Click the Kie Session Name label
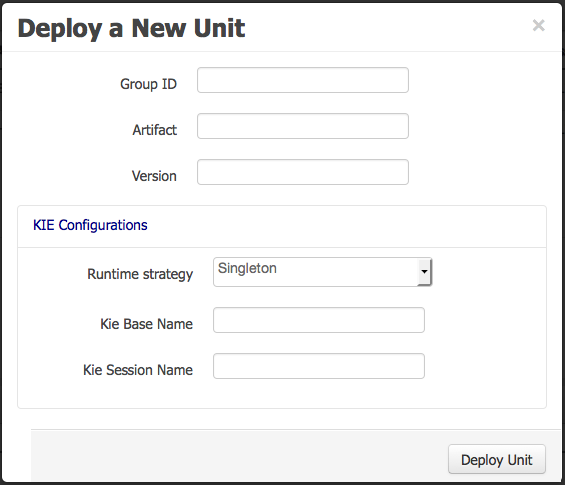Viewport: 565px width, 485px height. pyautogui.click(x=138, y=370)
